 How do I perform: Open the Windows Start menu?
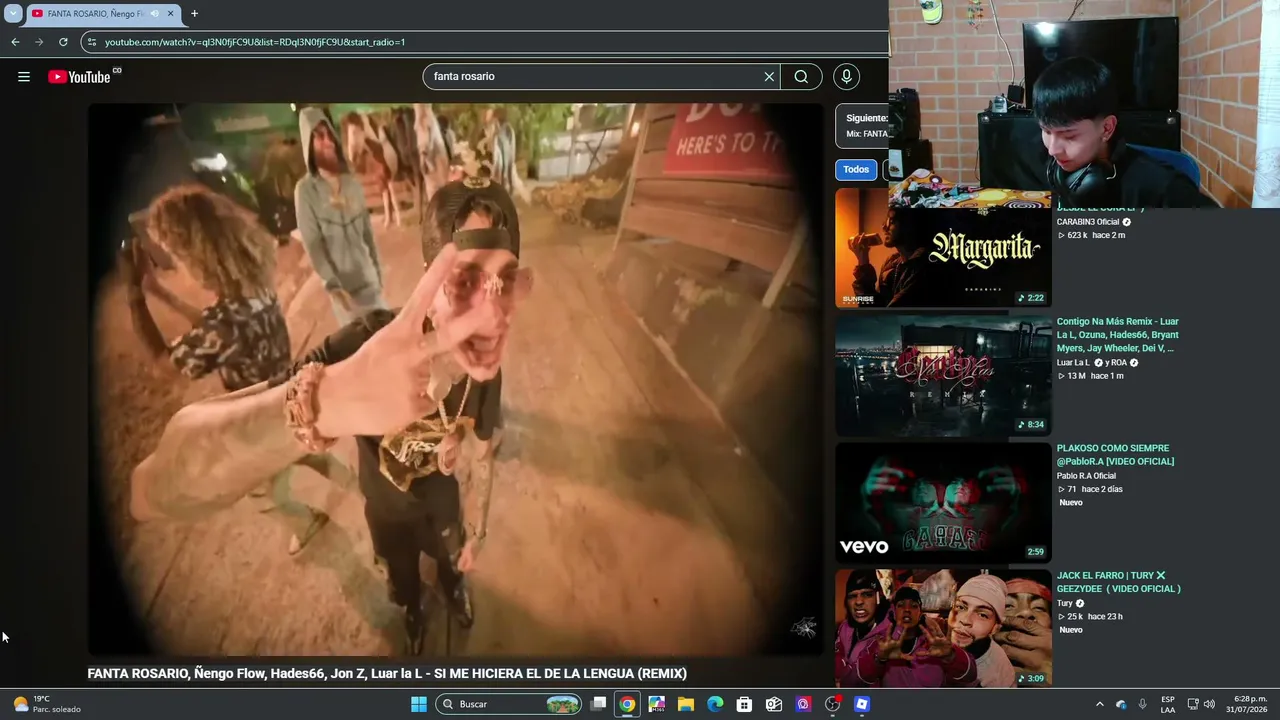419,704
